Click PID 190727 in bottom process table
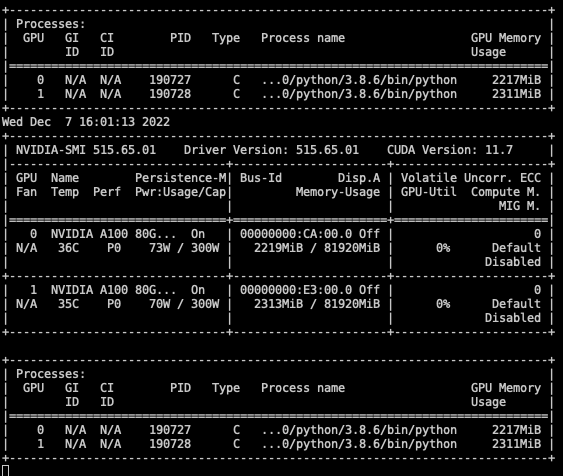 tap(170, 430)
